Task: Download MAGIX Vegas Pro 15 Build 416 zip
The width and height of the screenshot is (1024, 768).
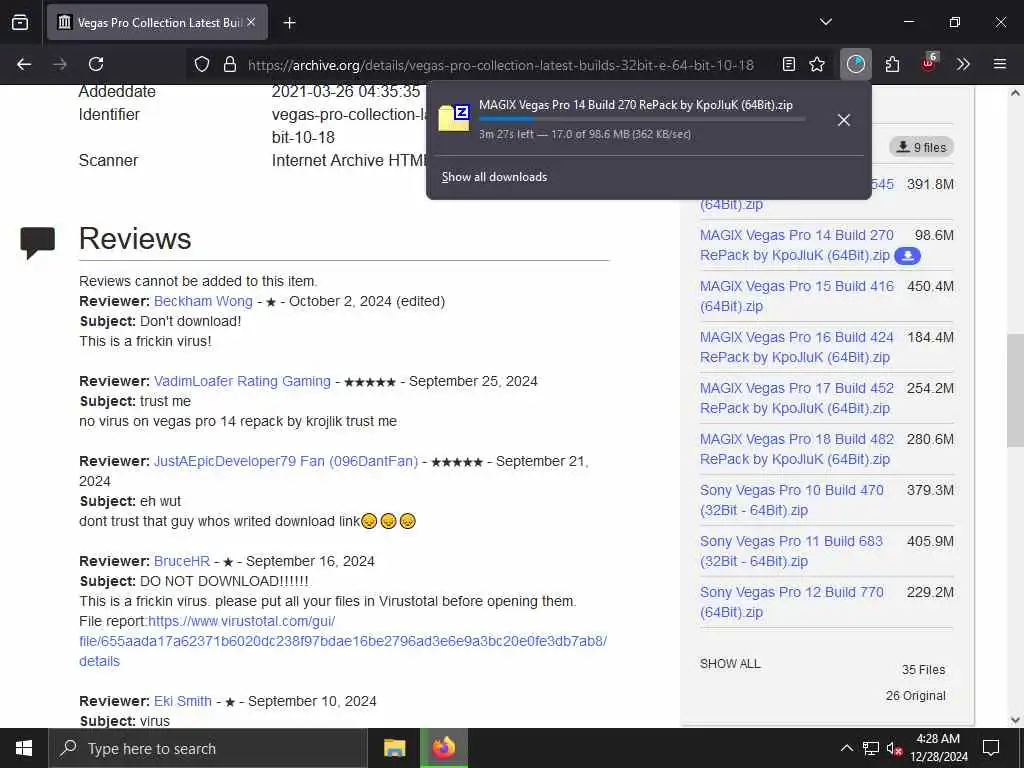Action: tap(797, 296)
